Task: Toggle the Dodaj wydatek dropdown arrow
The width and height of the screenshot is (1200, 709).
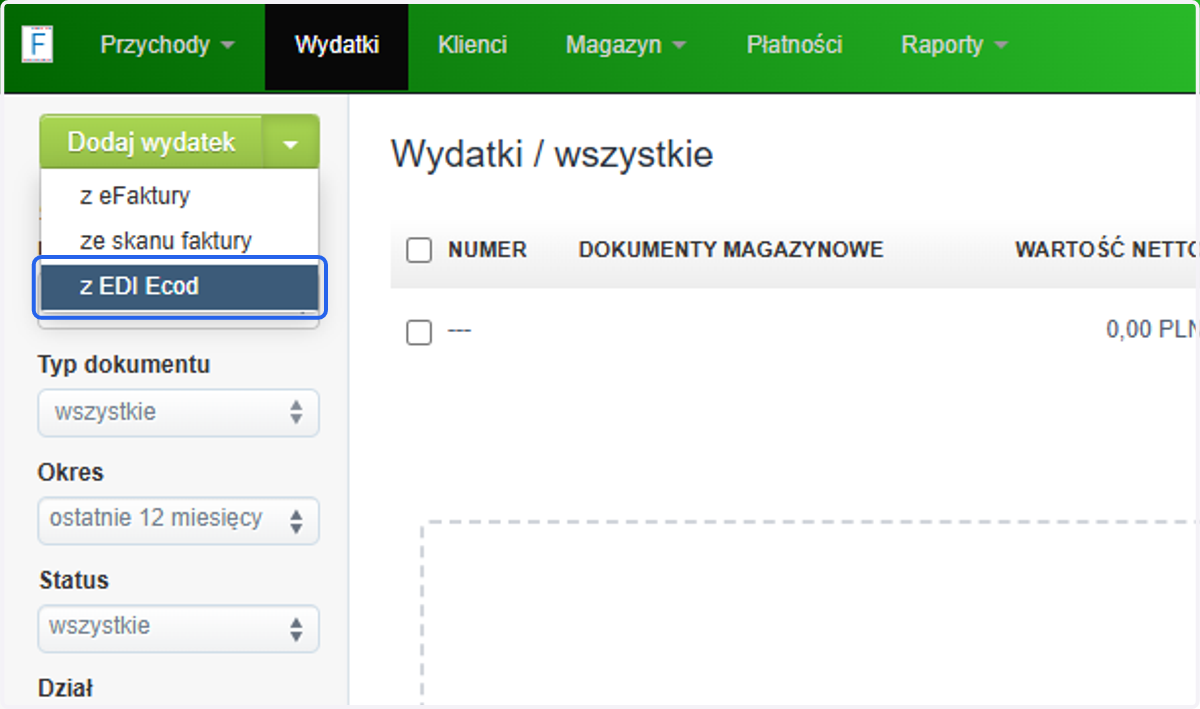Action: (291, 143)
